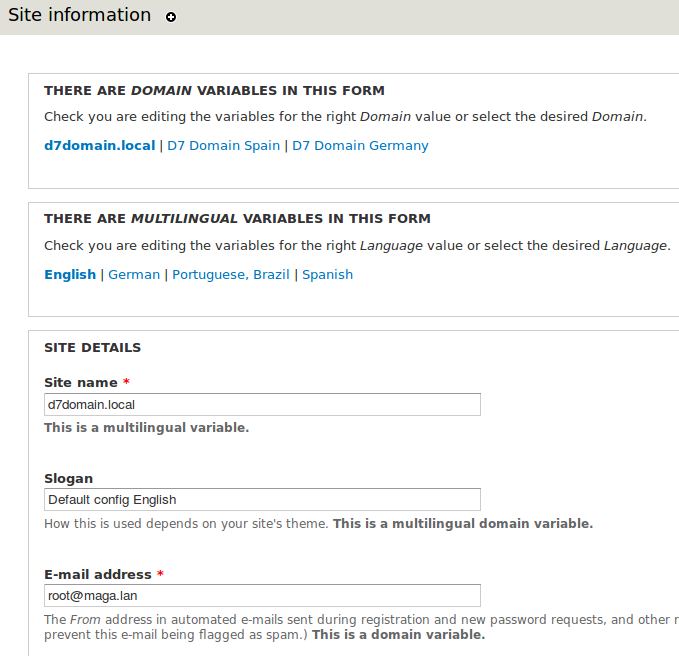
Task: Select the Portuguese, Brazil language link
Action: click(230, 274)
